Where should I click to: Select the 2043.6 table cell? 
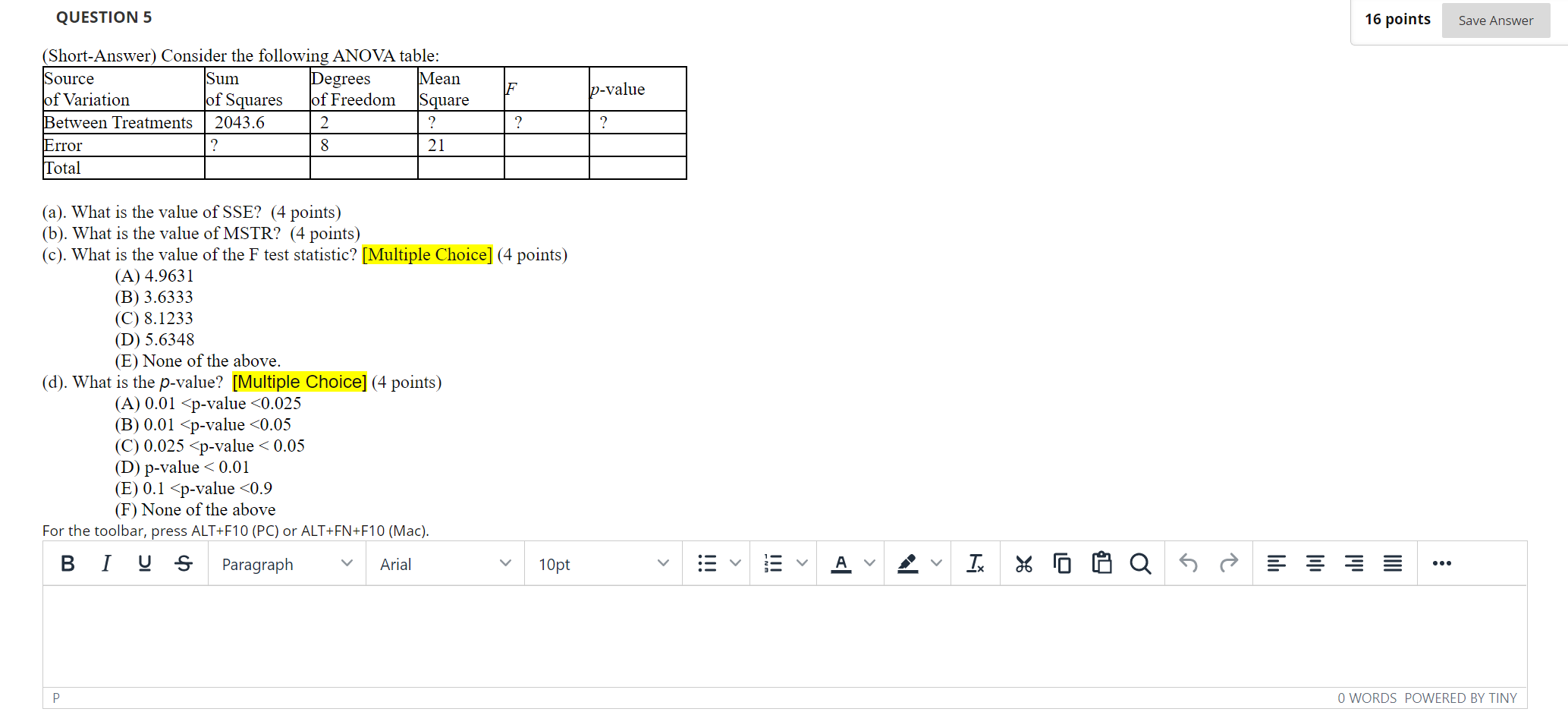tap(257, 122)
